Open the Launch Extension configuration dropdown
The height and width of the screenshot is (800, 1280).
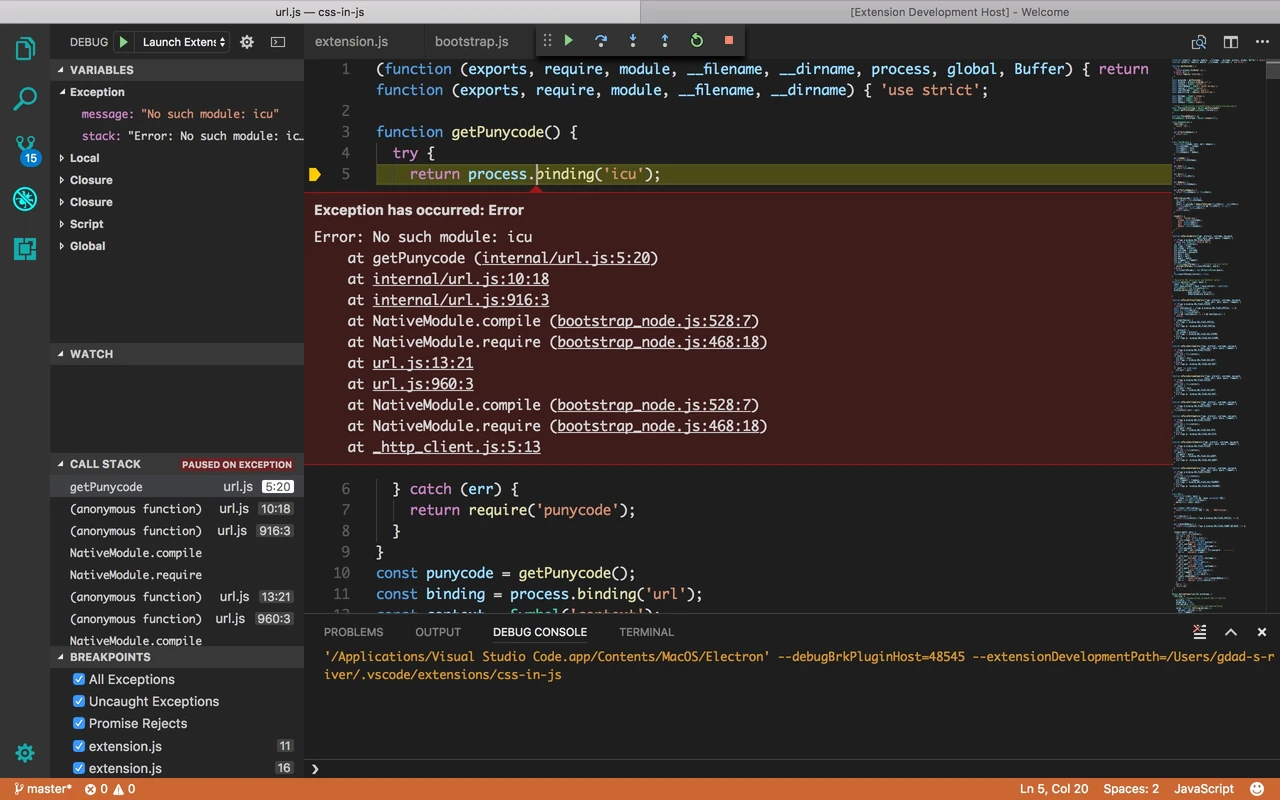(183, 42)
